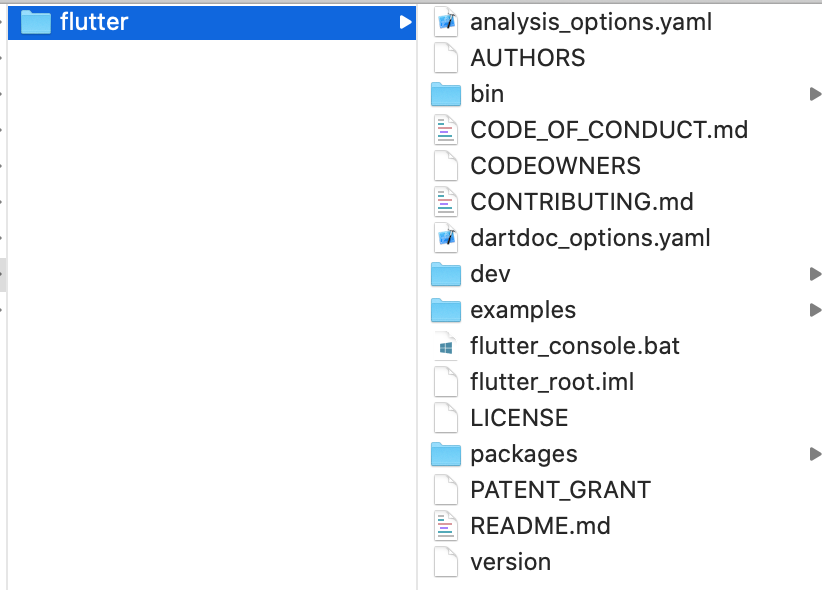Click the CODEOWNERS file icon

tap(446, 166)
